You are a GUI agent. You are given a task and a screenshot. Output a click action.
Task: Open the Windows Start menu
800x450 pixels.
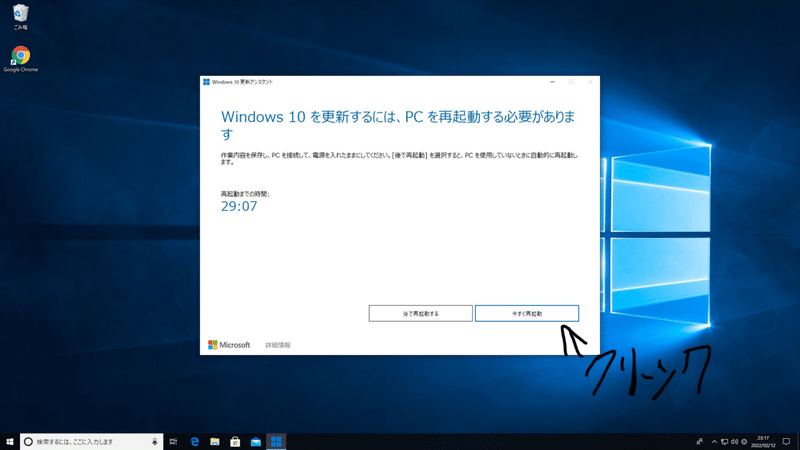[x=10, y=441]
